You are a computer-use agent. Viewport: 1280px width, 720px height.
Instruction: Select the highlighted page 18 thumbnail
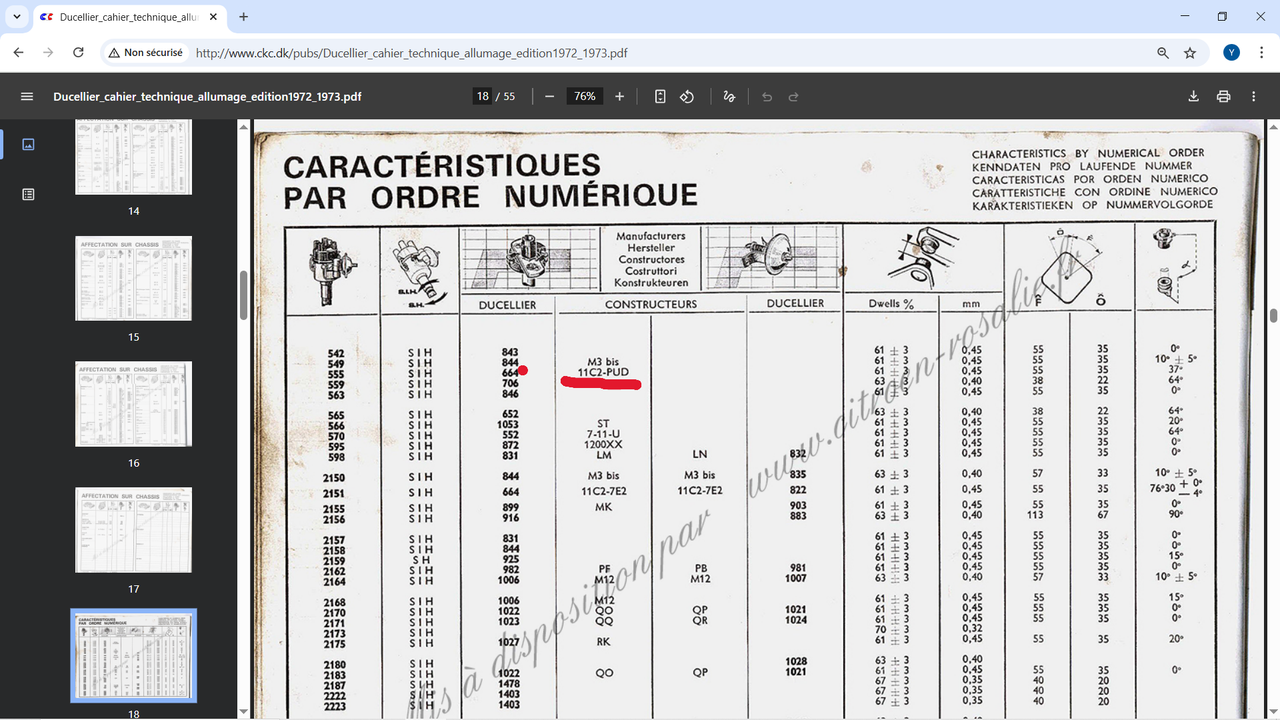tap(134, 656)
